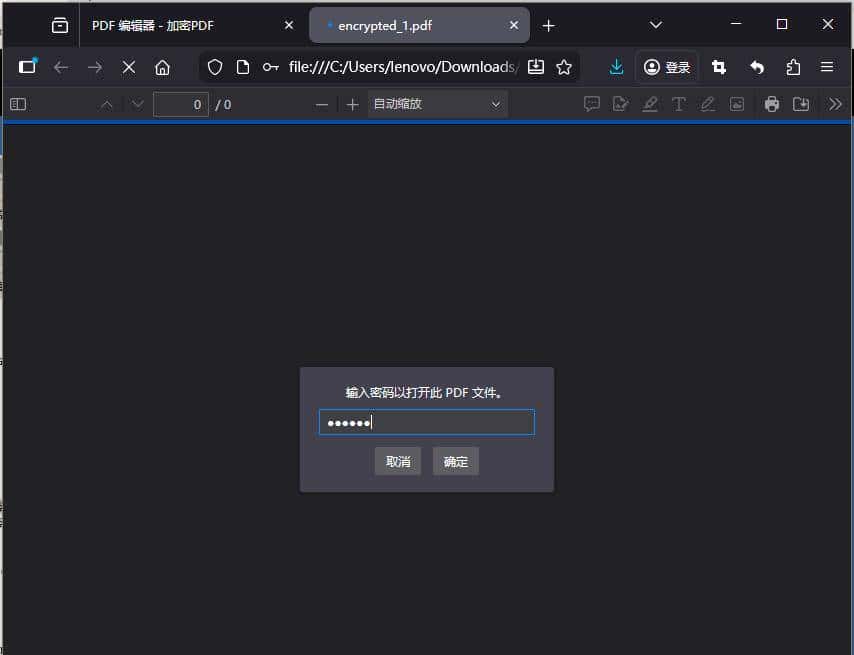Toggle tracking protection shield

coord(214,67)
